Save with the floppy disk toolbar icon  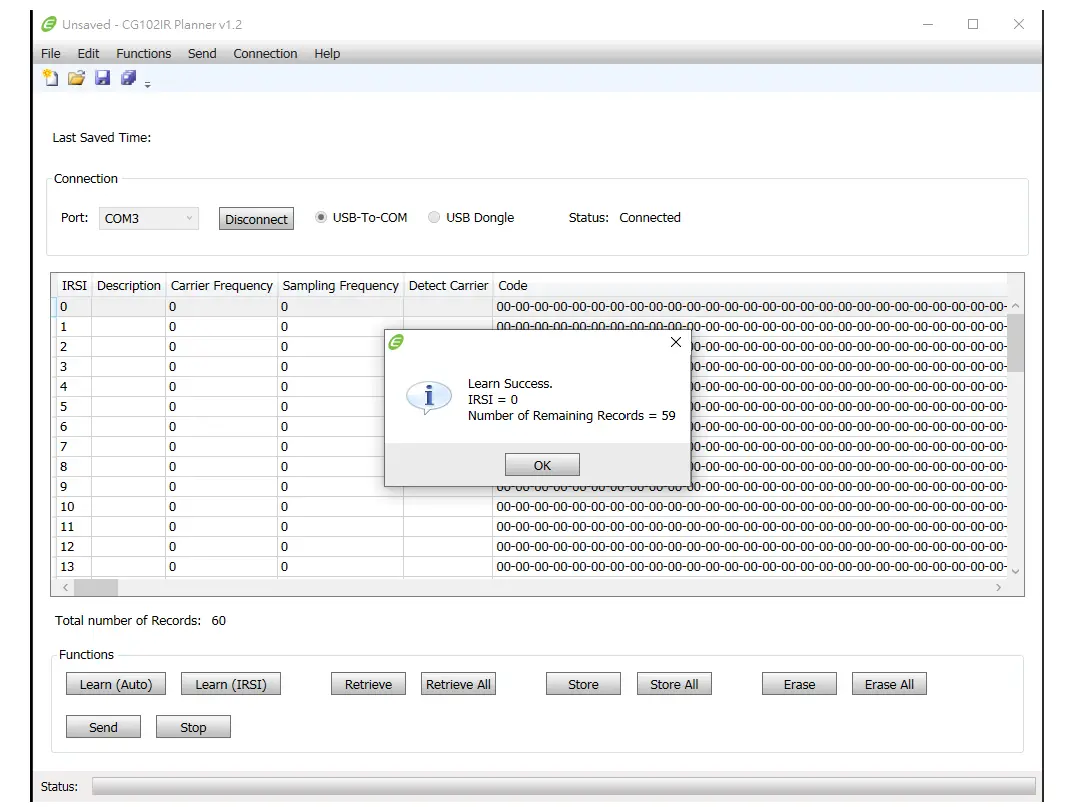point(102,78)
